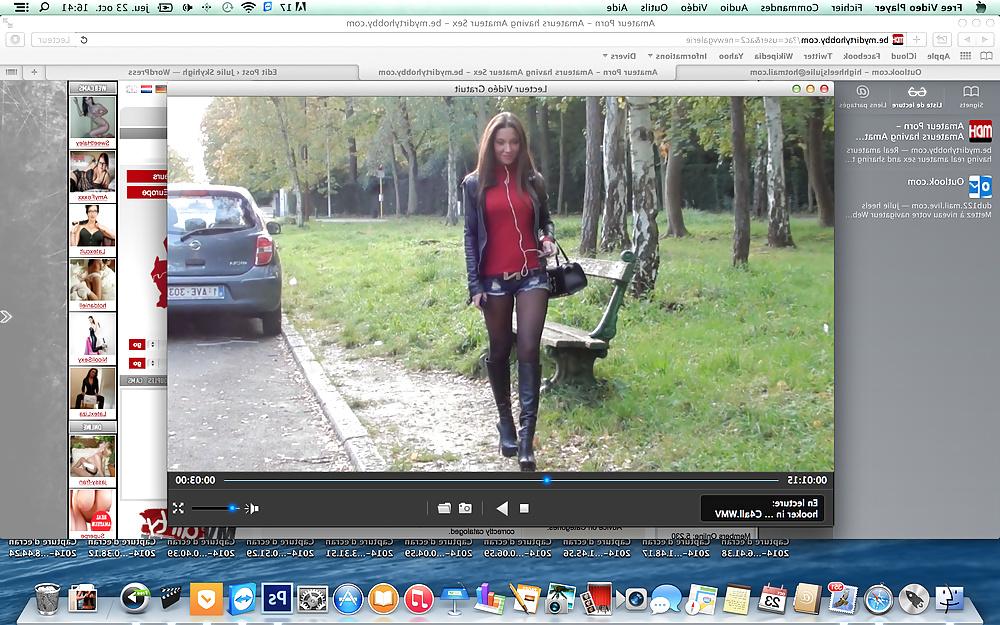Enter full screen with the expand icon
Screen dimensions: 1000x625
179,508
